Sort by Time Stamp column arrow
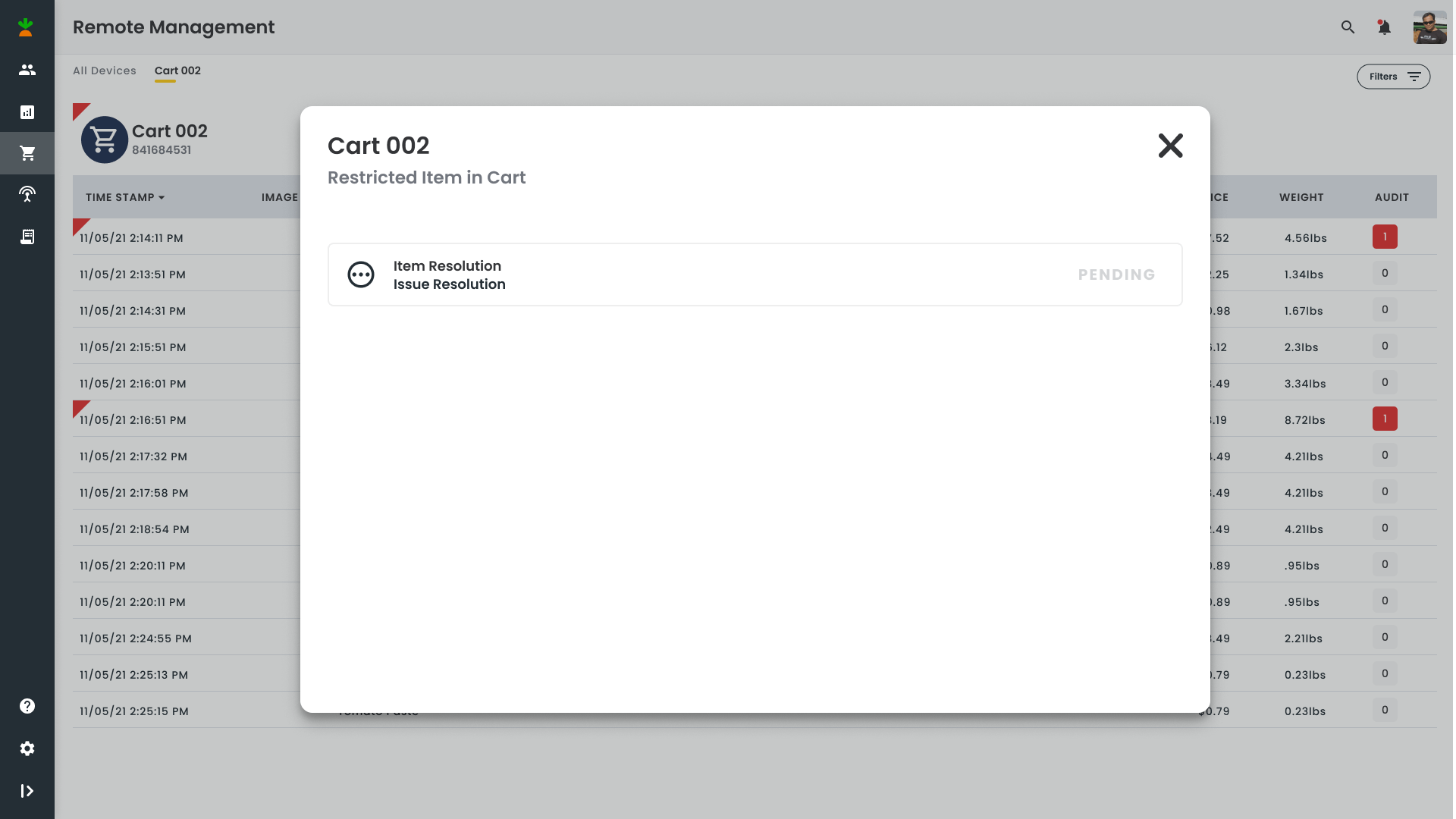The image size is (1456, 819). [x=162, y=197]
